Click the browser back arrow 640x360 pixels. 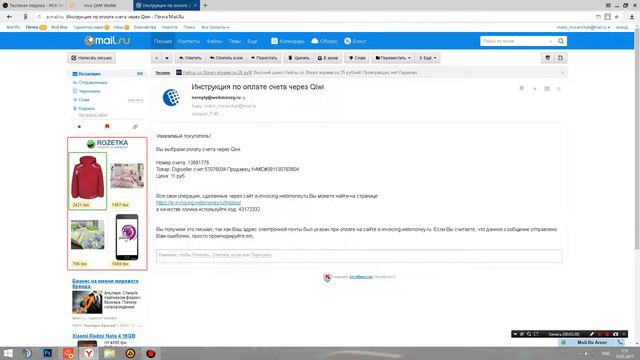(x=9, y=17)
